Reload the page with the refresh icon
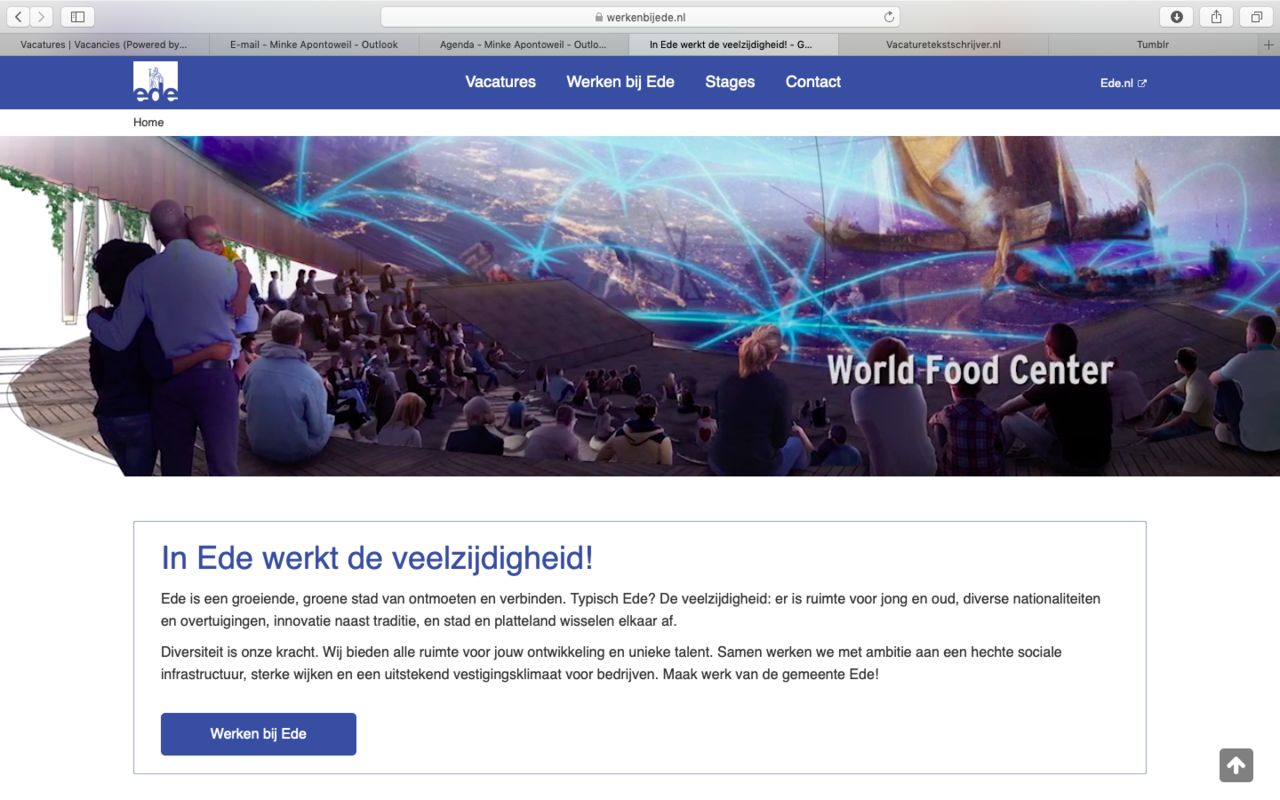The width and height of the screenshot is (1280, 800). [888, 17]
